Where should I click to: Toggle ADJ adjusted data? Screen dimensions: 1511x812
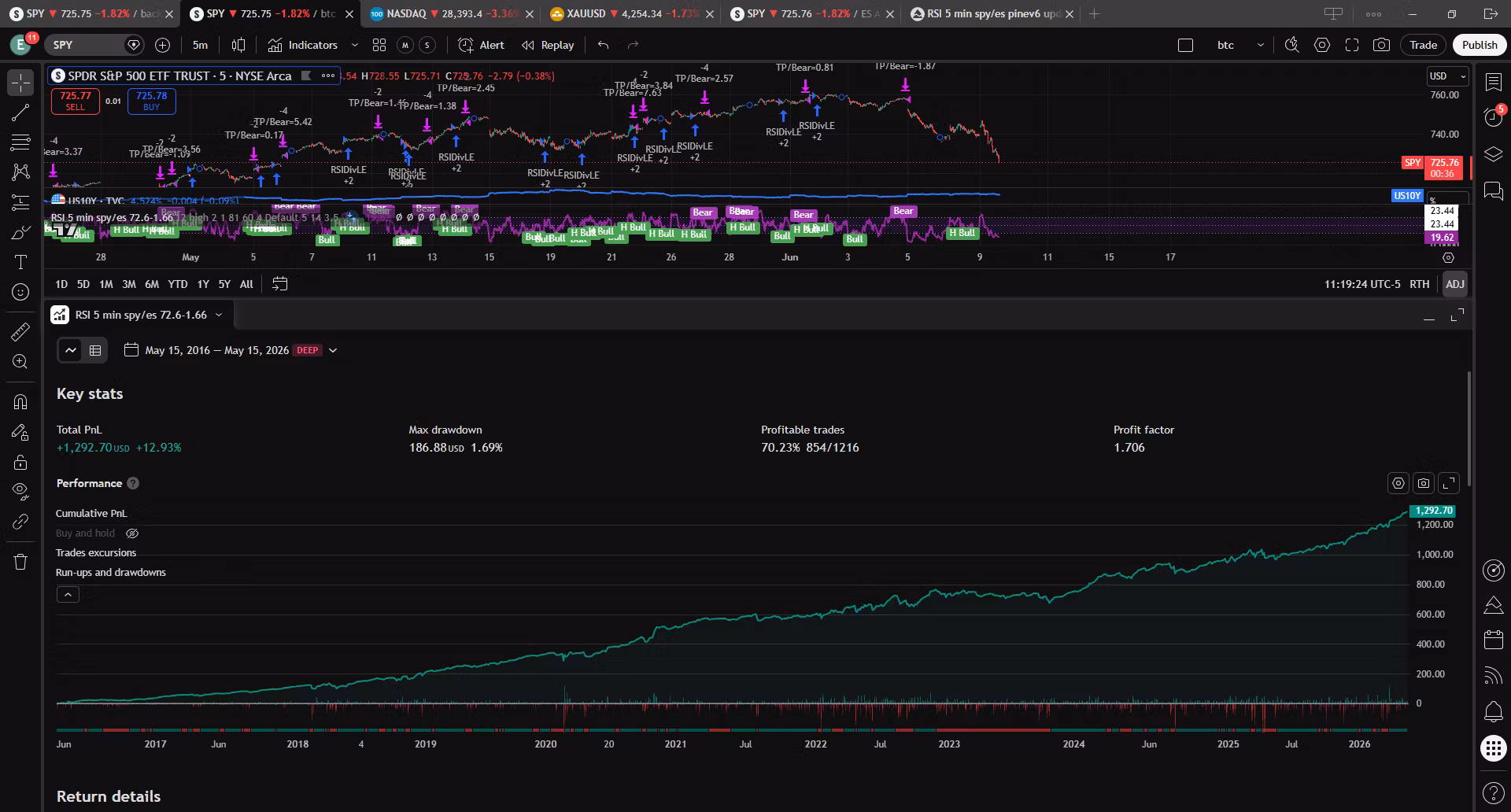(1454, 284)
